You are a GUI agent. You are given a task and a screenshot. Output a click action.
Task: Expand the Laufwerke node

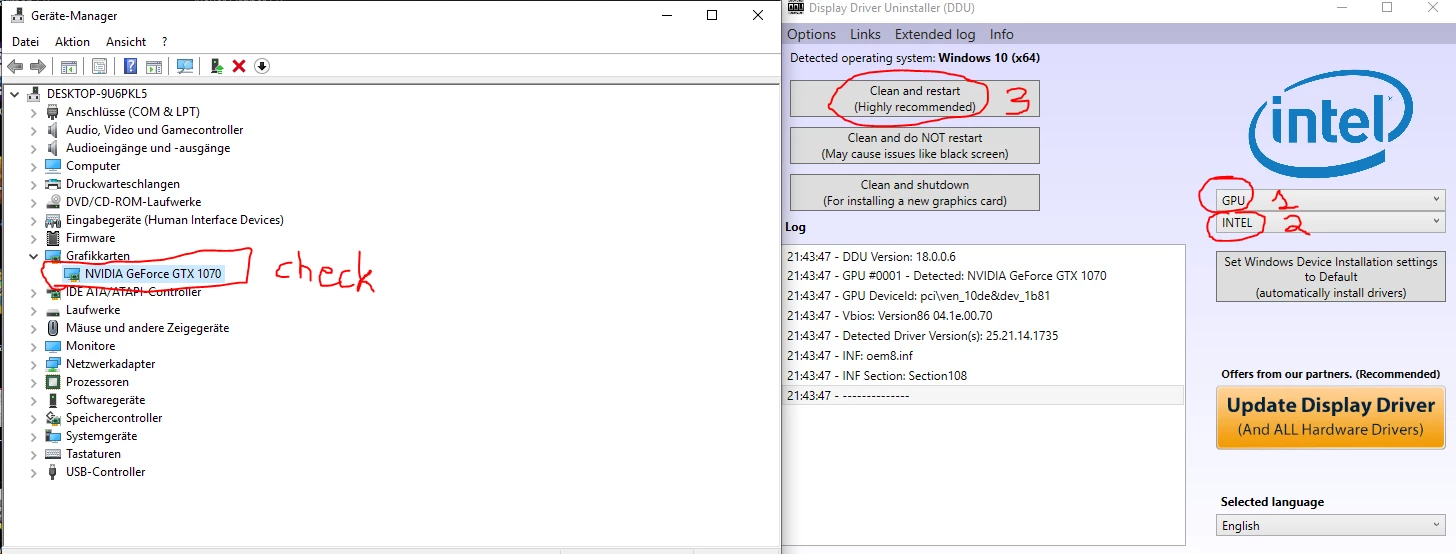[33, 310]
